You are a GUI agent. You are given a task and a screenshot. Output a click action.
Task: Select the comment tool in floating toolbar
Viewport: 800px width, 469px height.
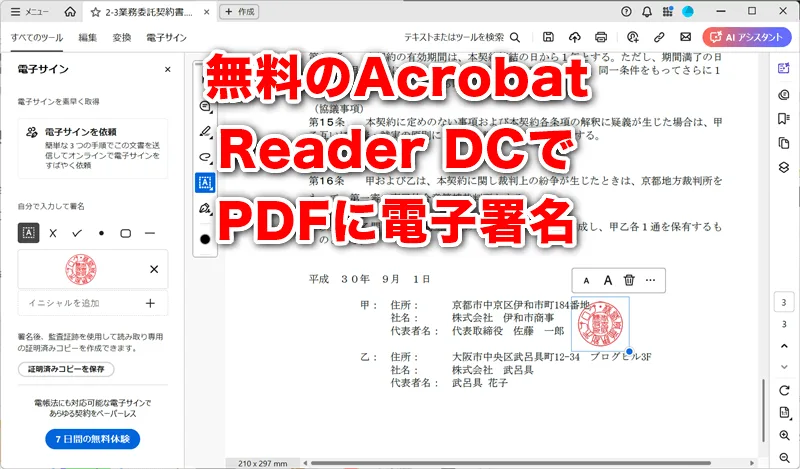[x=205, y=107]
